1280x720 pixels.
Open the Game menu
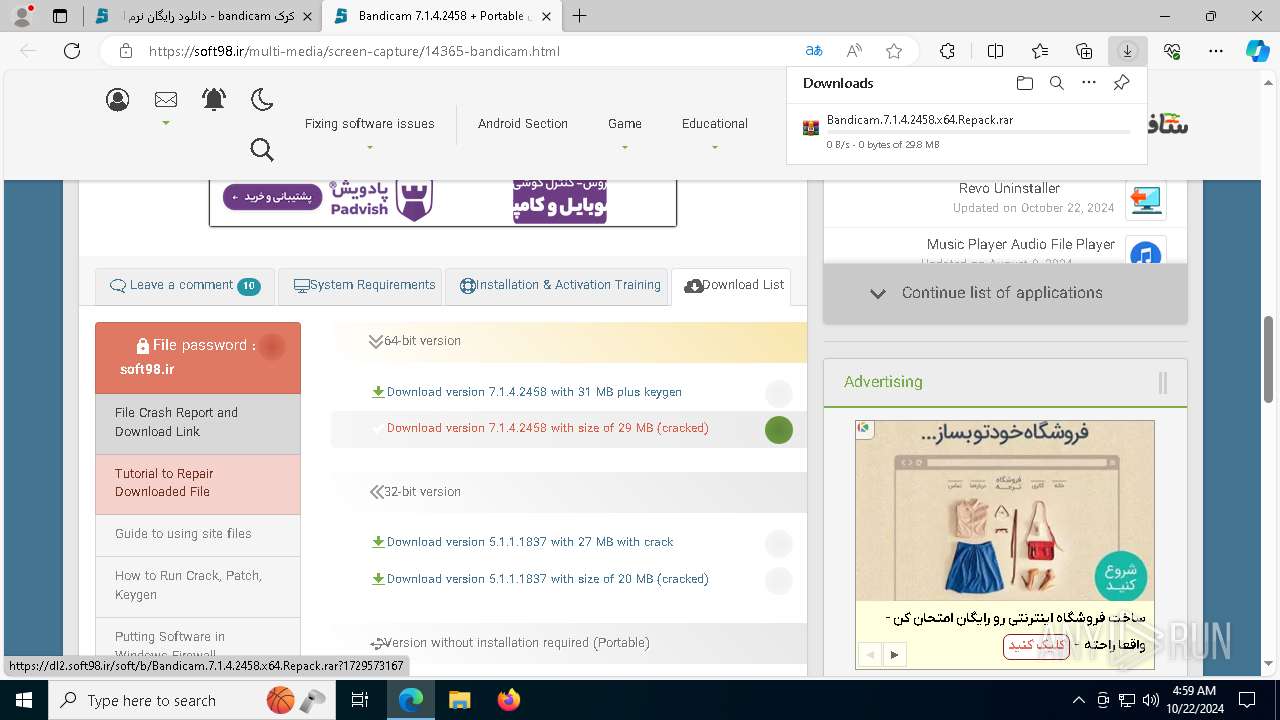click(x=625, y=124)
